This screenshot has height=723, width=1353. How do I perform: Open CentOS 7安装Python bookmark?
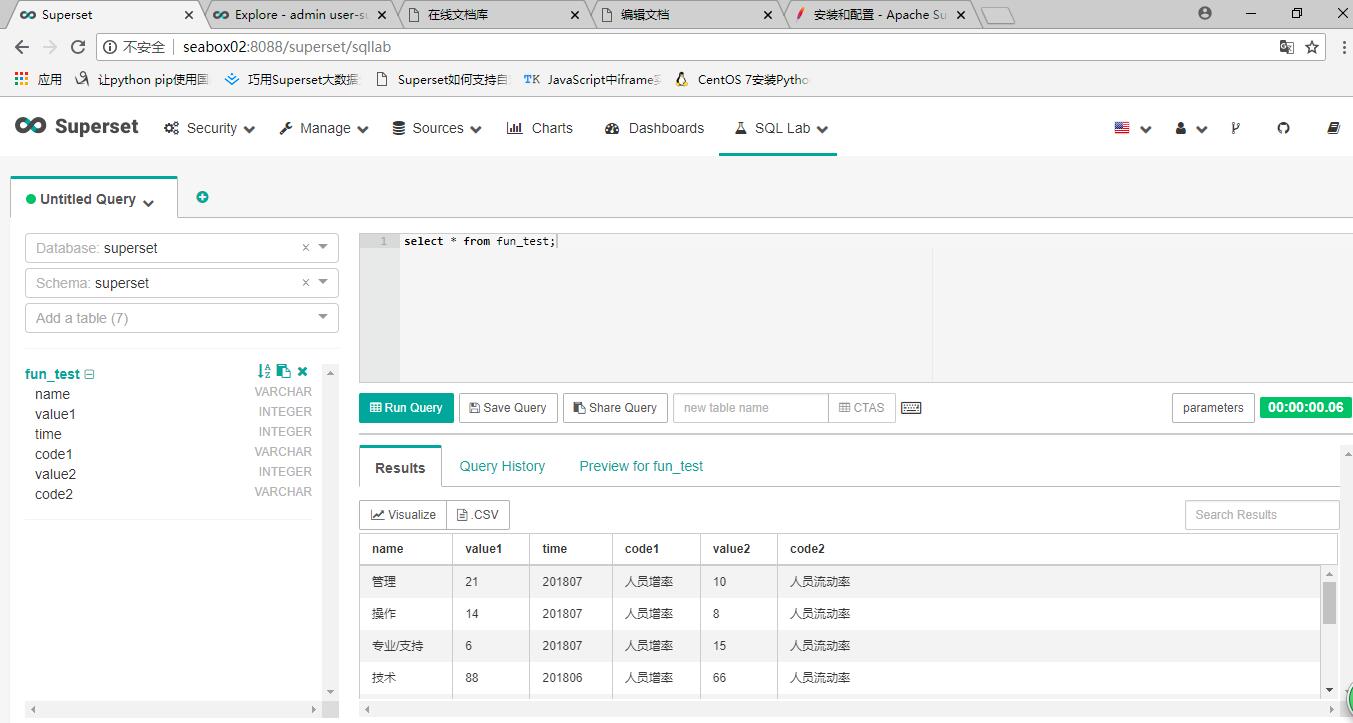(742, 79)
